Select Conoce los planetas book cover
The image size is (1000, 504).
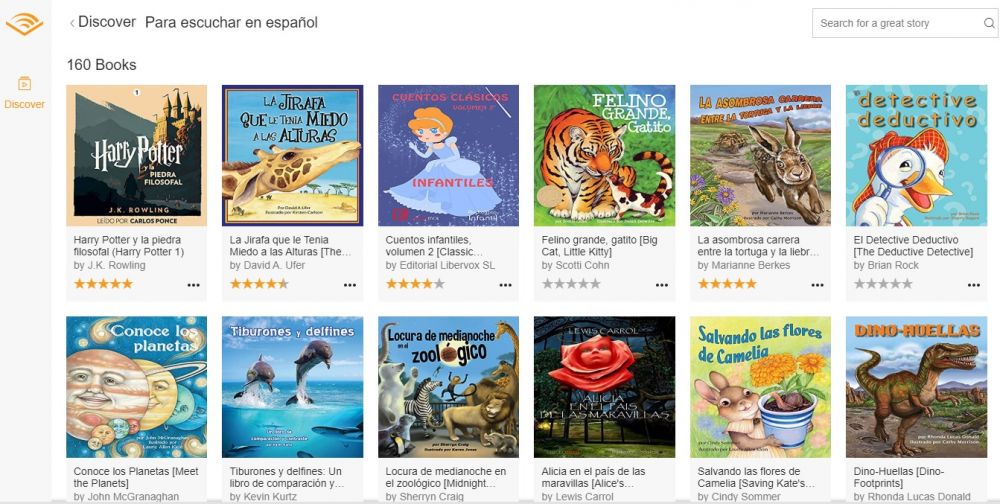[x=136, y=387]
